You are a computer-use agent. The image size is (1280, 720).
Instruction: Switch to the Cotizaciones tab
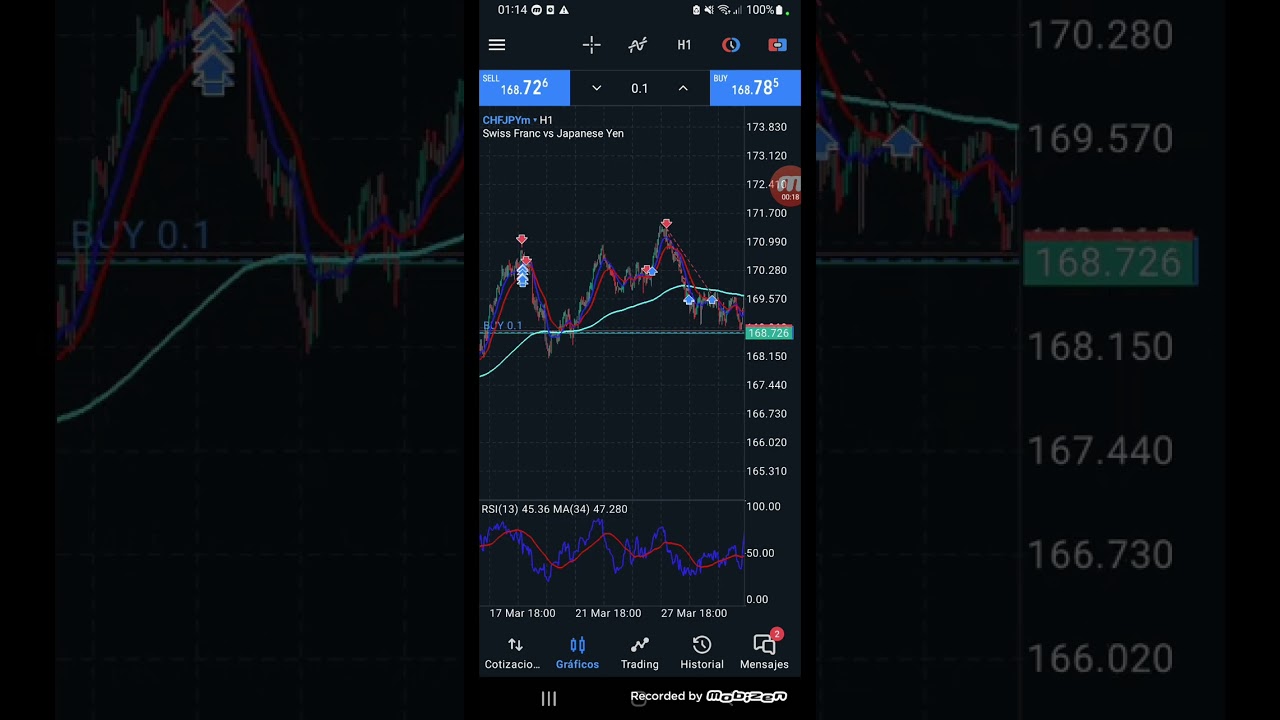(513, 652)
